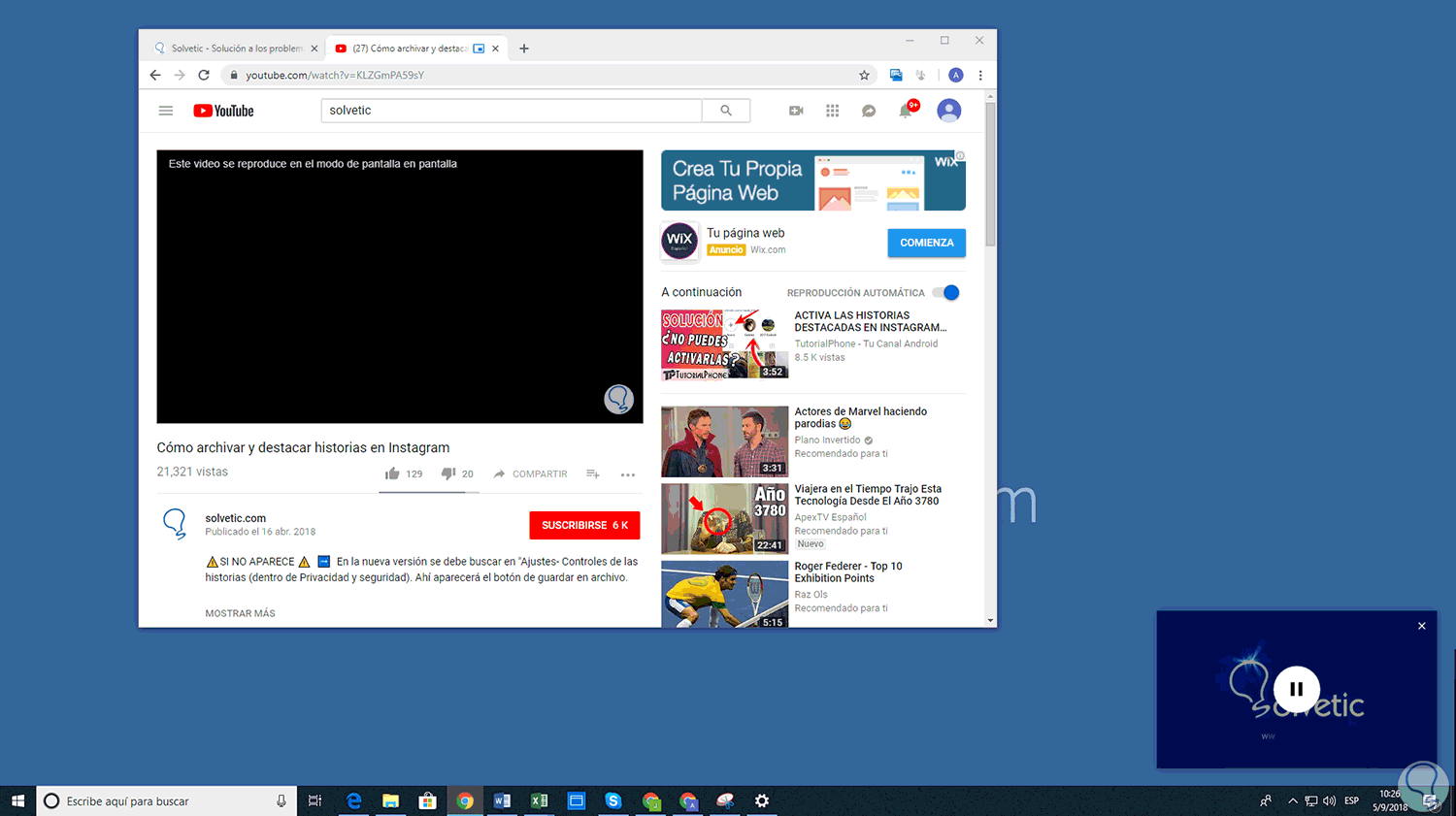This screenshot has height=816, width=1456.
Task: Open the upload video camera icon
Action: (x=796, y=111)
